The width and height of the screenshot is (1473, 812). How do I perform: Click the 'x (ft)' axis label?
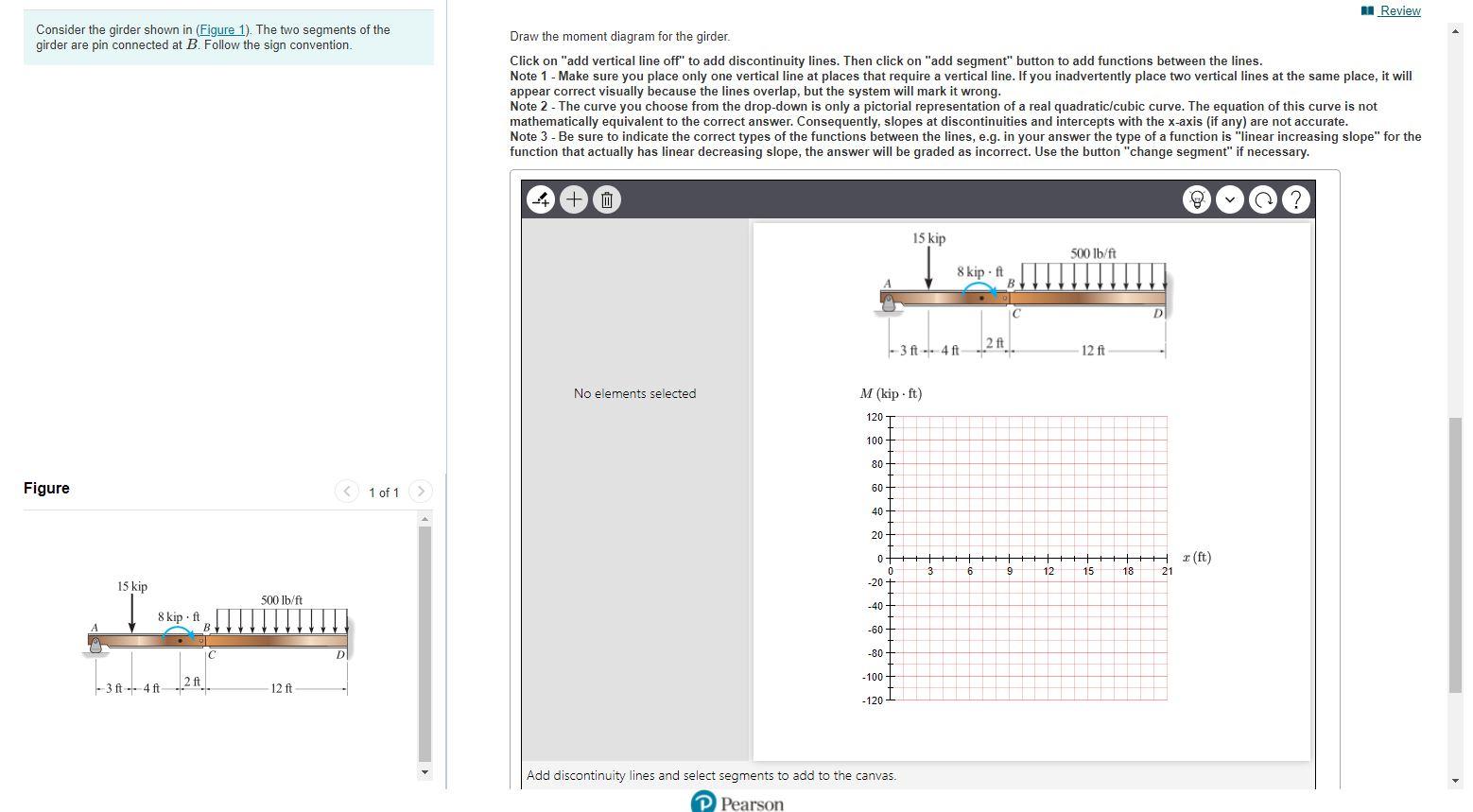coord(1196,557)
